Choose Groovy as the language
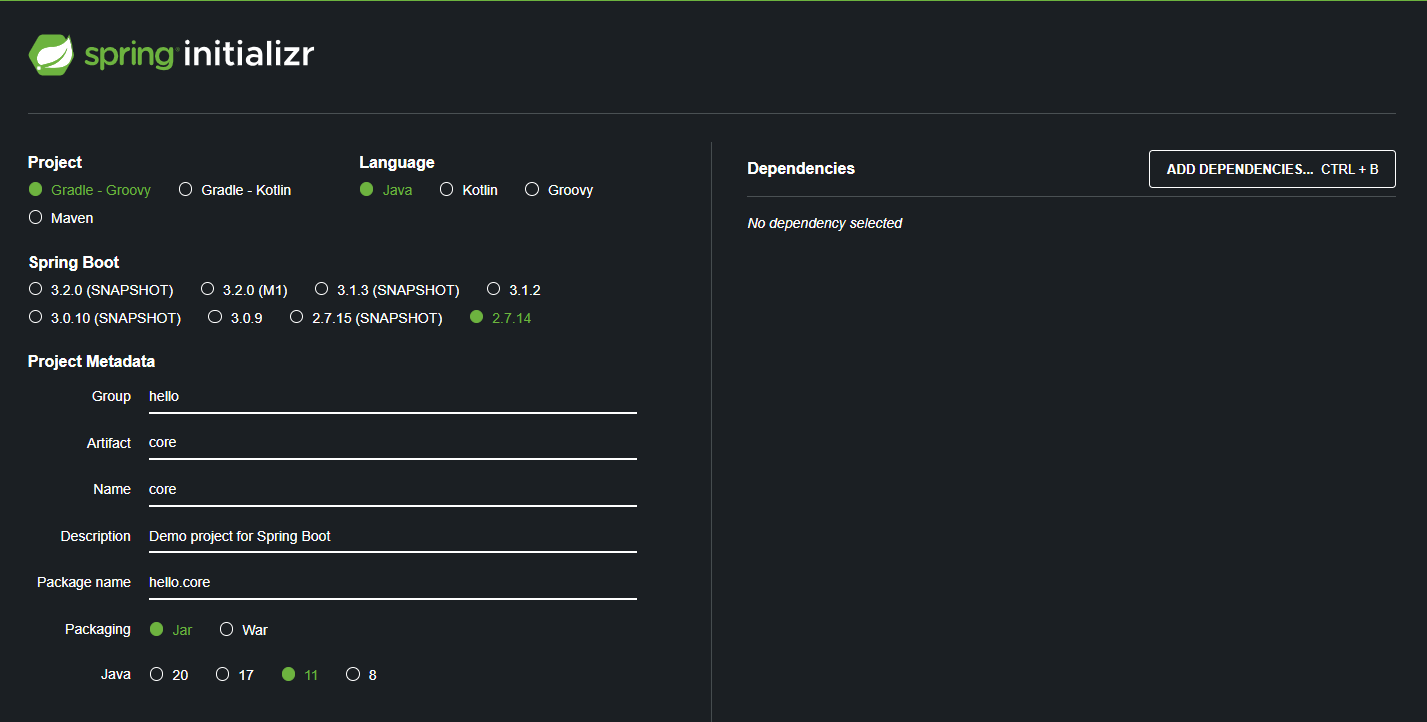The width and height of the screenshot is (1427, 722). (x=559, y=190)
